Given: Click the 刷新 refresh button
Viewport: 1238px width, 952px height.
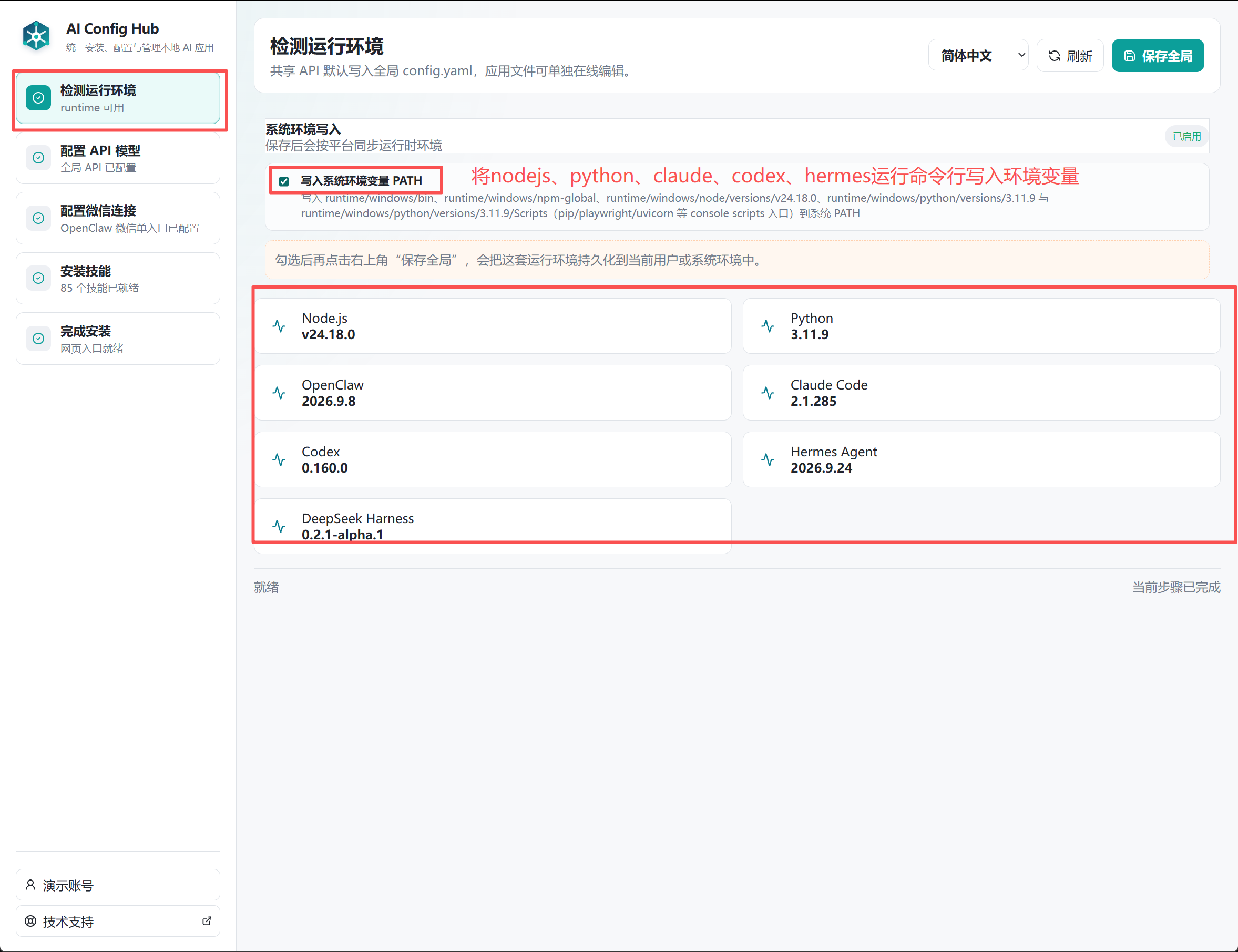Looking at the screenshot, I should 1070,56.
